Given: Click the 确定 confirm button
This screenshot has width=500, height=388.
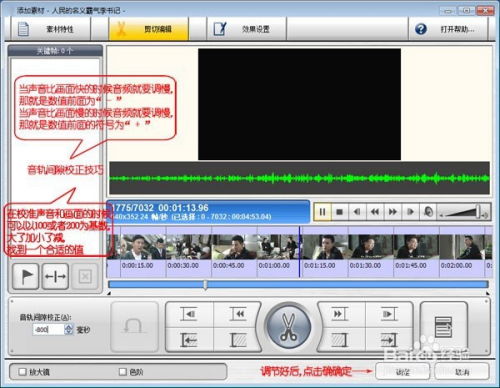Looking at the screenshot, I should click(403, 372).
